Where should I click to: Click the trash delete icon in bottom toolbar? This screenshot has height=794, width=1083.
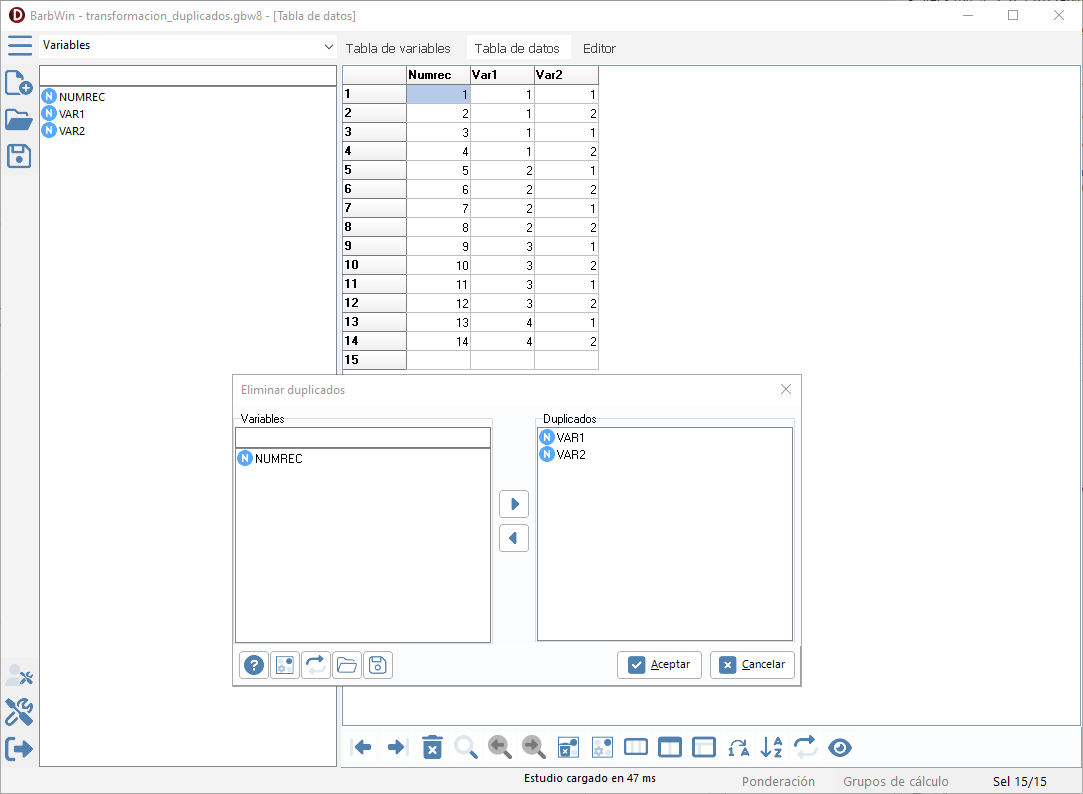tap(432, 747)
